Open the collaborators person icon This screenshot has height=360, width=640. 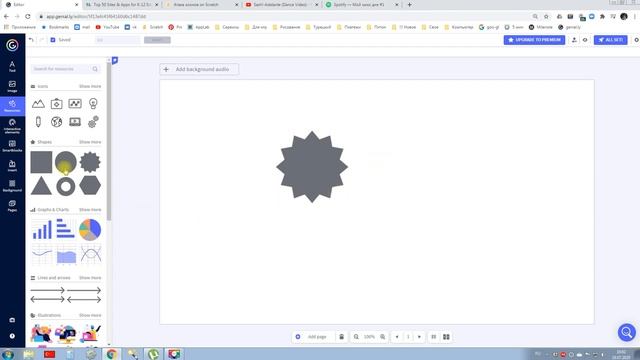[x=574, y=40]
